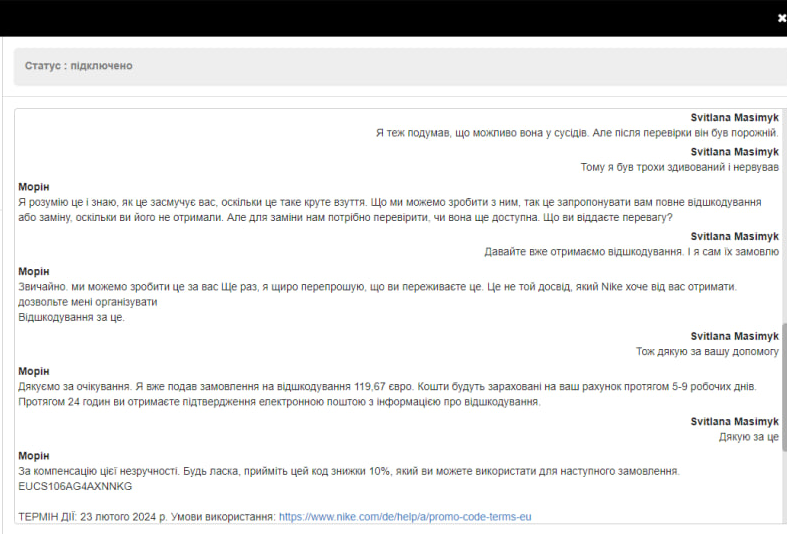The image size is (787, 534).
Task: Click the message 'Дякую за це'
Action: (x=749, y=437)
